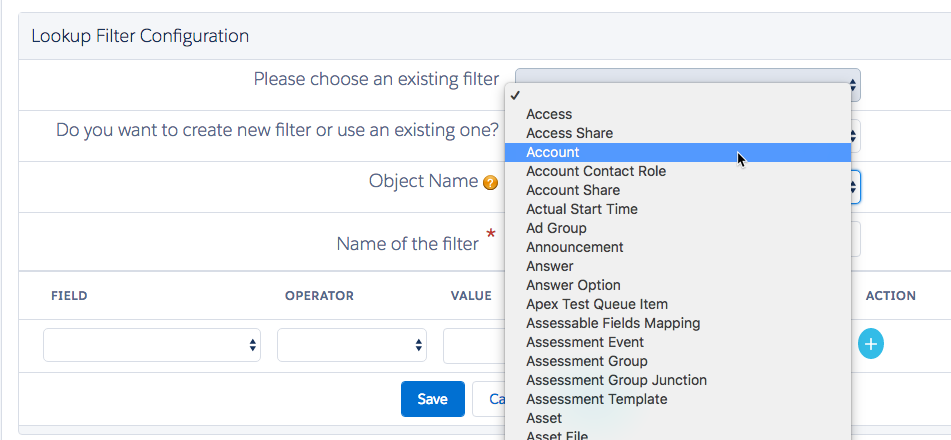
Task: Select Actual Start Time option
Action: [x=582, y=209]
